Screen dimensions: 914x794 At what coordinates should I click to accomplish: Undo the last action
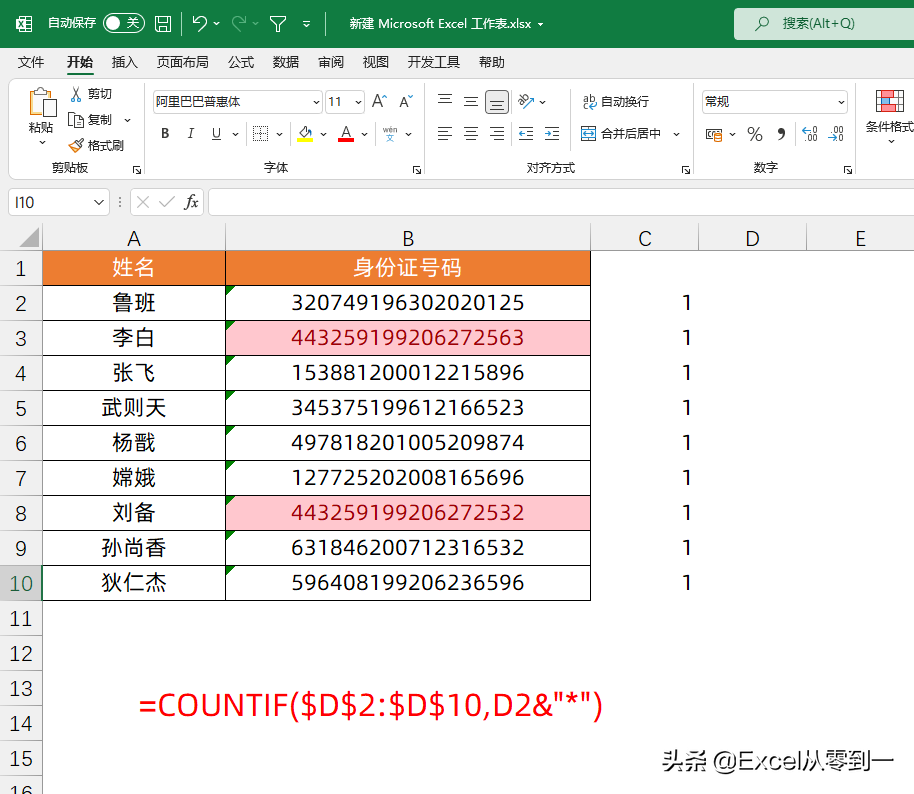click(x=199, y=23)
